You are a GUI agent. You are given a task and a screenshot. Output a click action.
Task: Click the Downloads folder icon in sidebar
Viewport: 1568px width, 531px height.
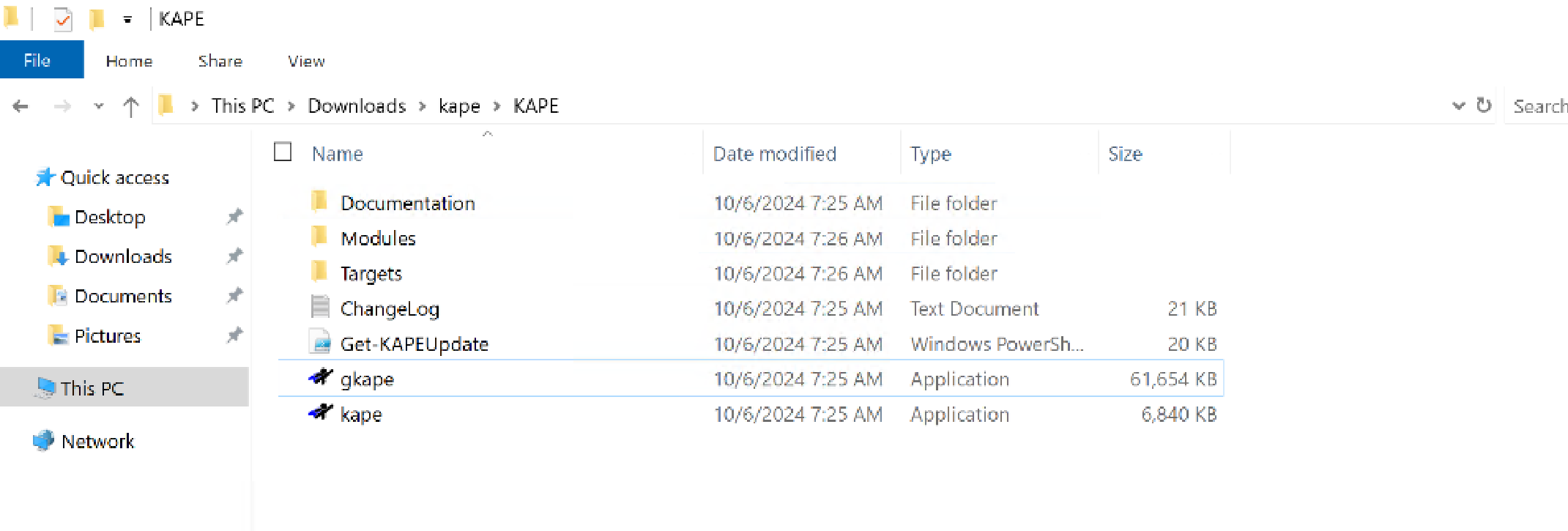coord(59,256)
